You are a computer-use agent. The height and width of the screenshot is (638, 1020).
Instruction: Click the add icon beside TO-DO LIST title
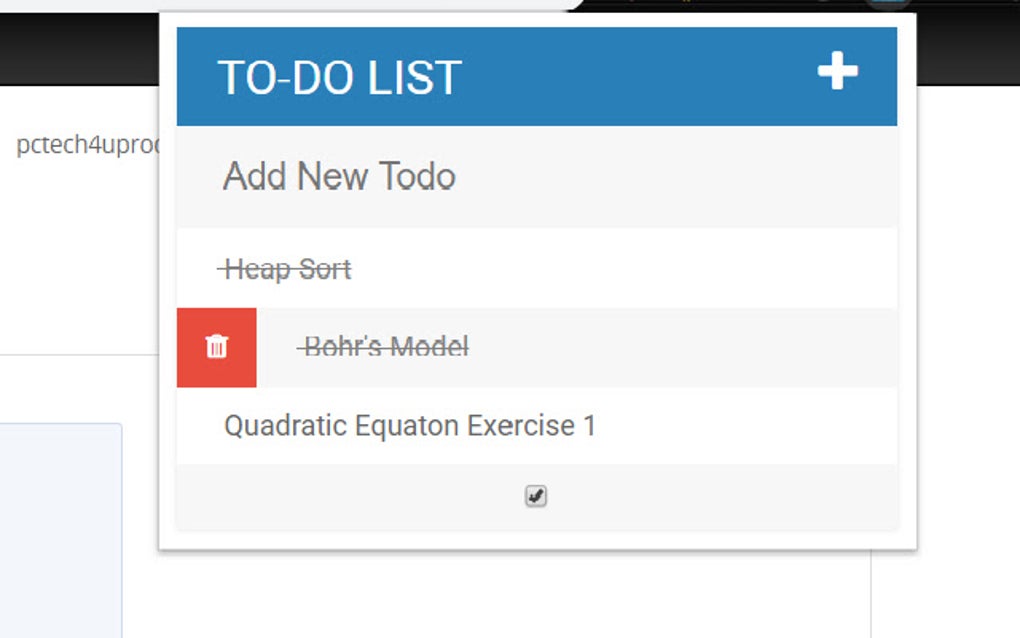[840, 71]
